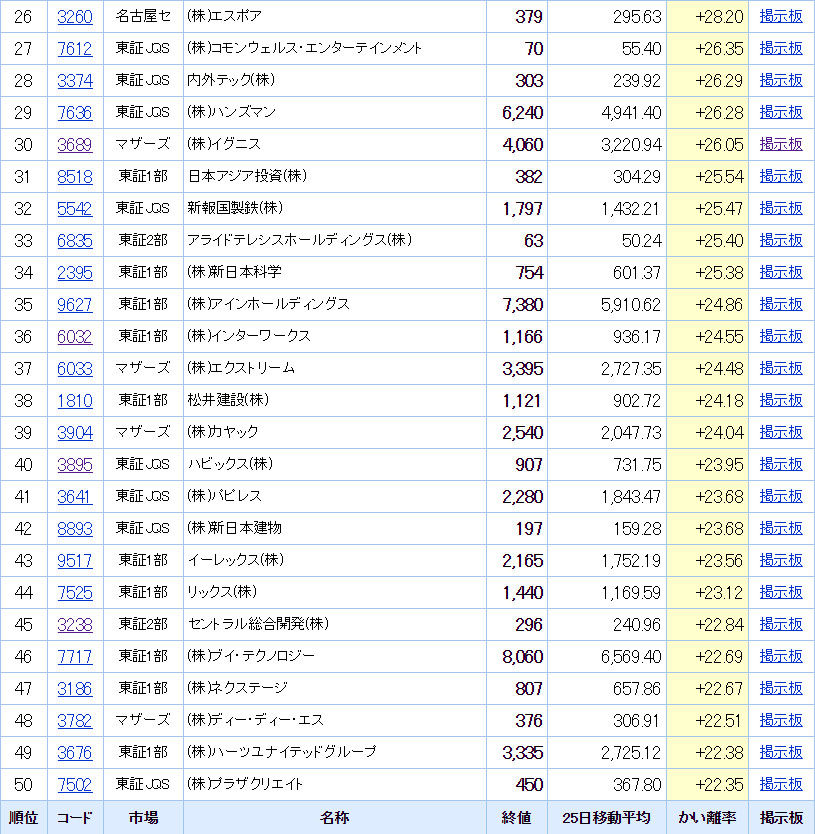Open stock code 7502 link
Image resolution: width=815 pixels, height=834 pixels.
point(75,785)
